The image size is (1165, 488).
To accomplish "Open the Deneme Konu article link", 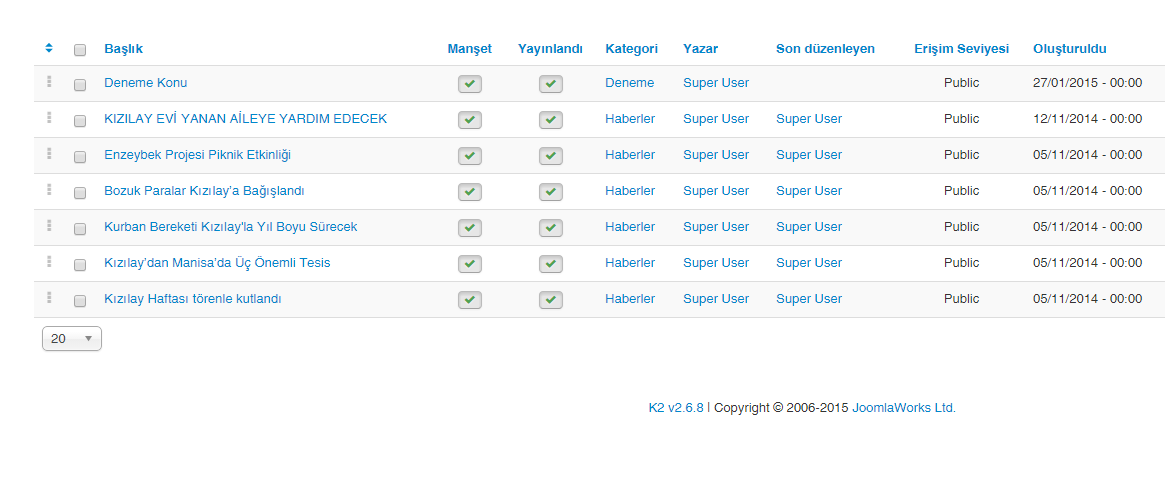I will point(145,83).
